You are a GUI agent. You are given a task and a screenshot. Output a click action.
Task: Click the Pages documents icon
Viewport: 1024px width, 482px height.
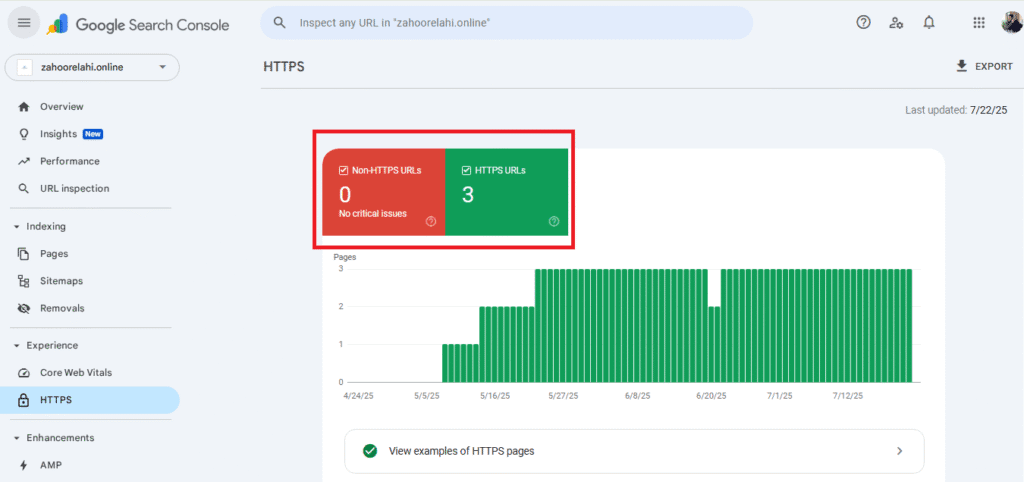[x=24, y=254]
